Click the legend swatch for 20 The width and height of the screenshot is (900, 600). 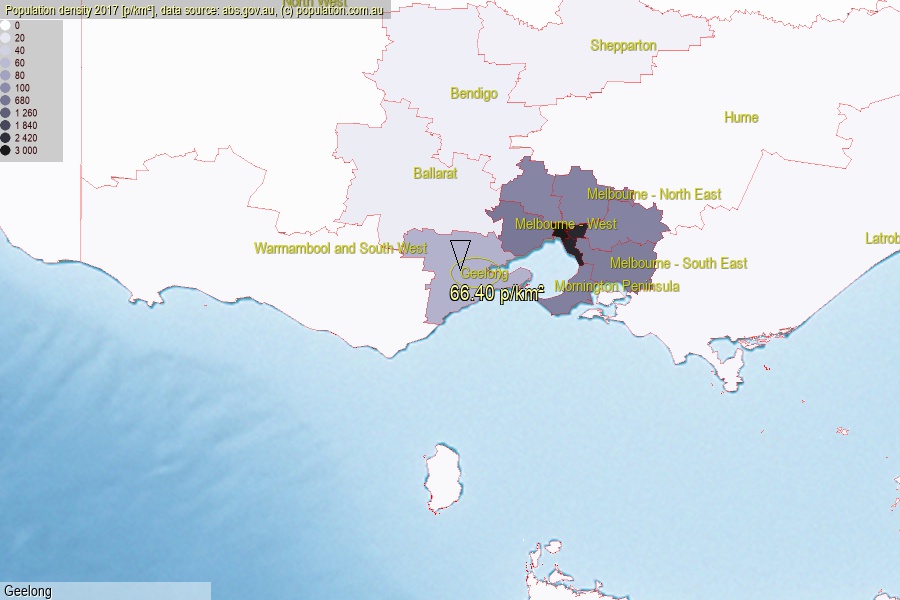point(5,38)
